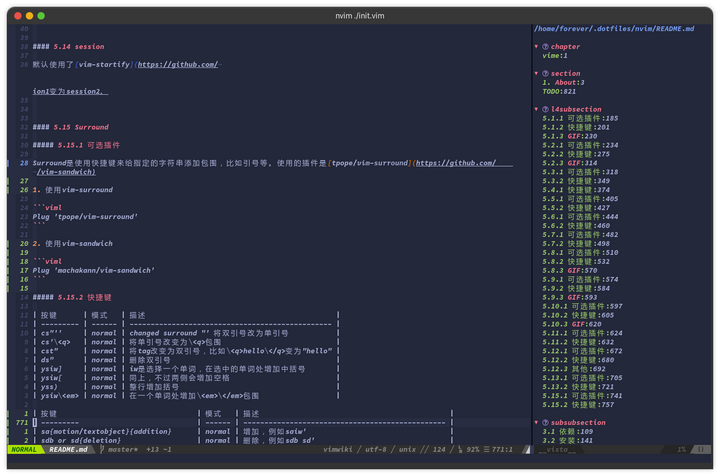This screenshot has height=476, width=720.
Task: Click the git branch icon before master
Action: [x=102, y=449]
